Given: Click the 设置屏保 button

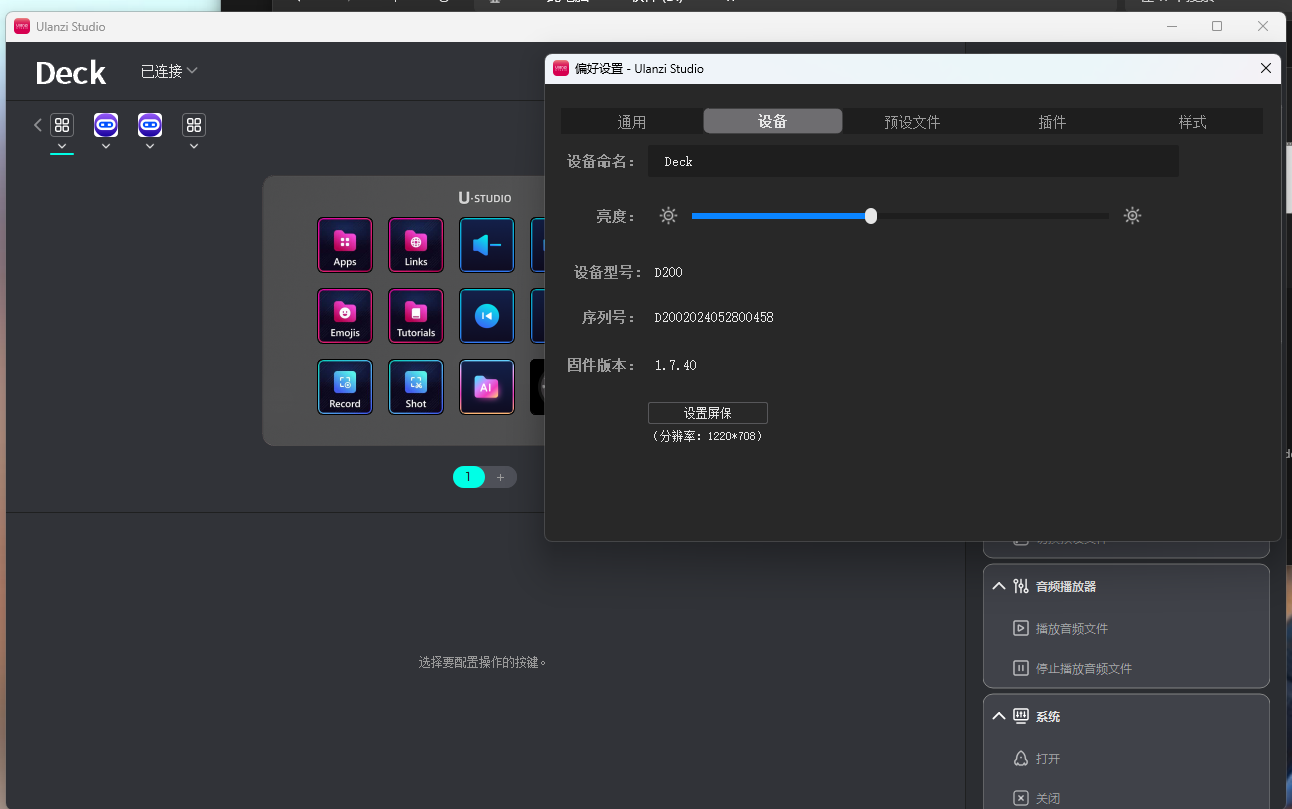Looking at the screenshot, I should pyautogui.click(x=708, y=413).
